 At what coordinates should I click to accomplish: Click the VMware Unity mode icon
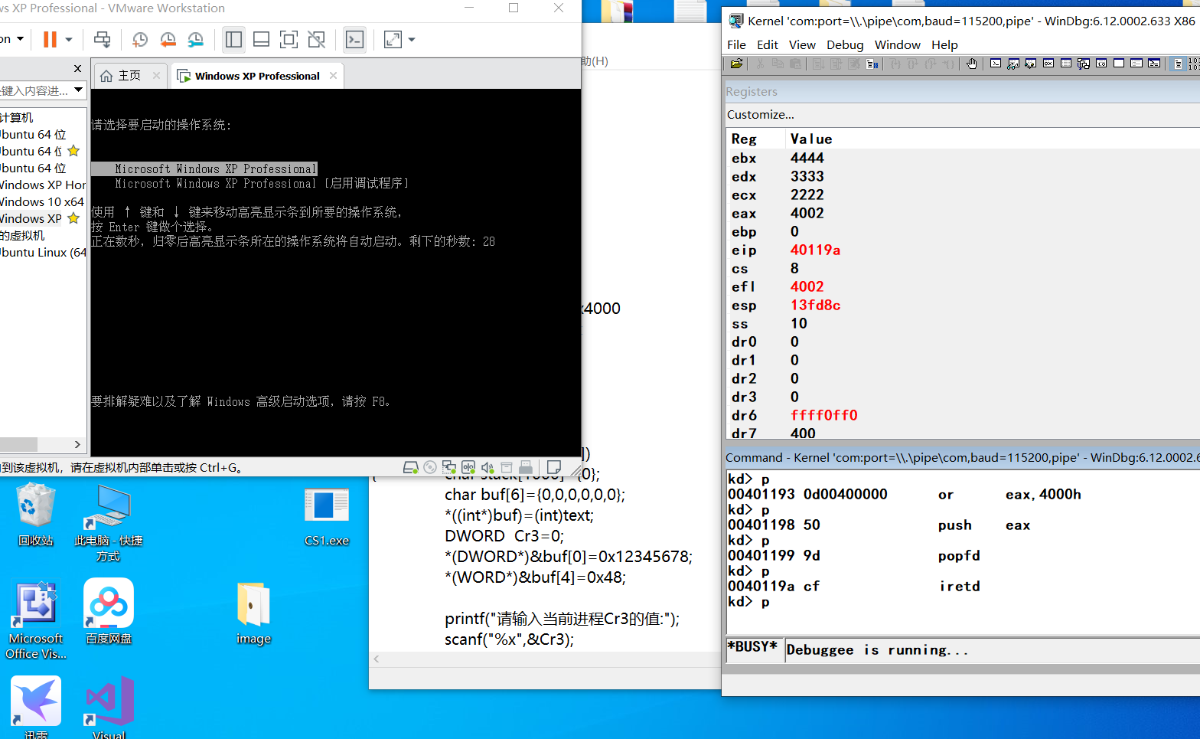[316, 40]
